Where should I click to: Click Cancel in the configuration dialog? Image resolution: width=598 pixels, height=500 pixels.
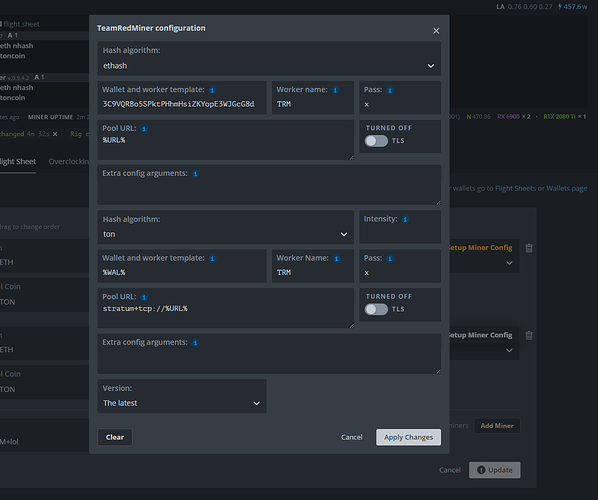click(x=352, y=437)
